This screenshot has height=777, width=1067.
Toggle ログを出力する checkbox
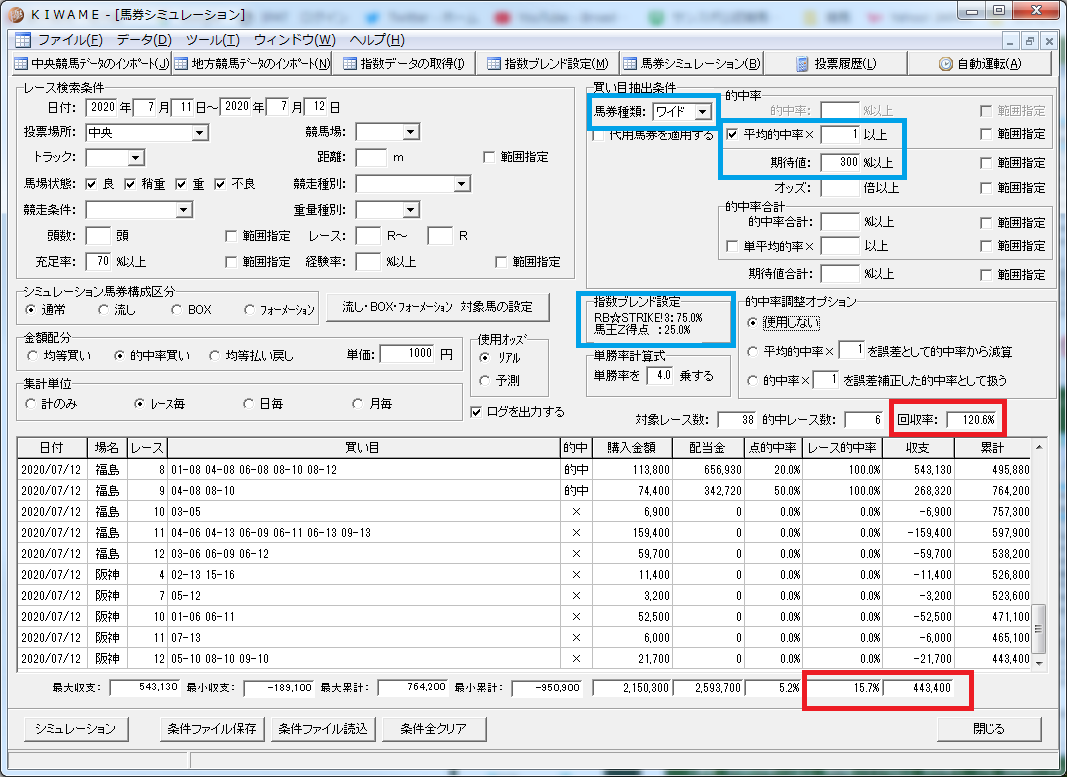click(476, 412)
